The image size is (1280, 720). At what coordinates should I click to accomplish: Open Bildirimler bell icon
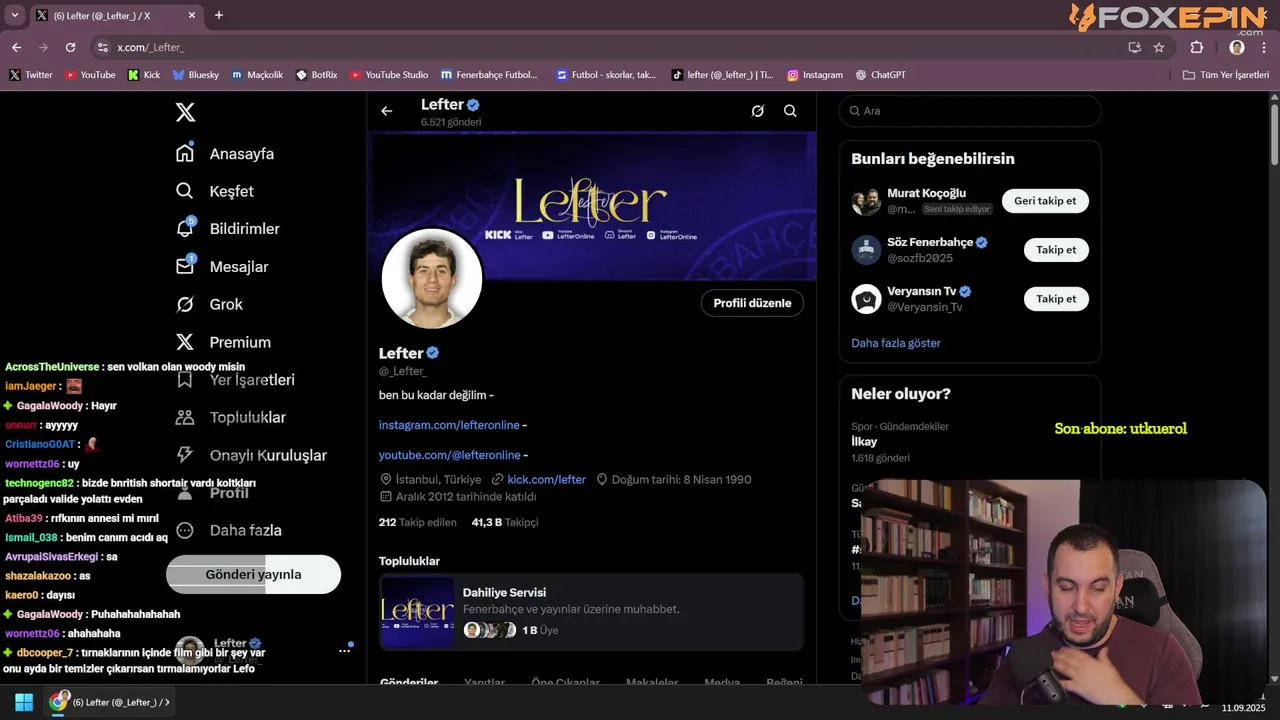coord(185,228)
